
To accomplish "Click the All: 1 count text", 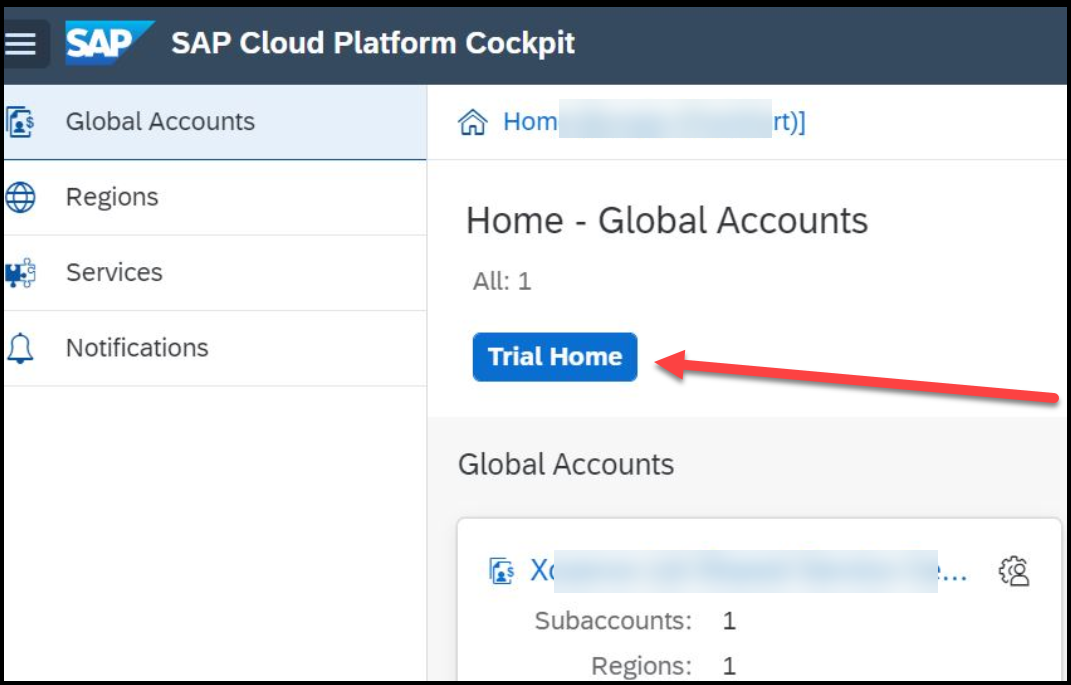I will pos(502,281).
